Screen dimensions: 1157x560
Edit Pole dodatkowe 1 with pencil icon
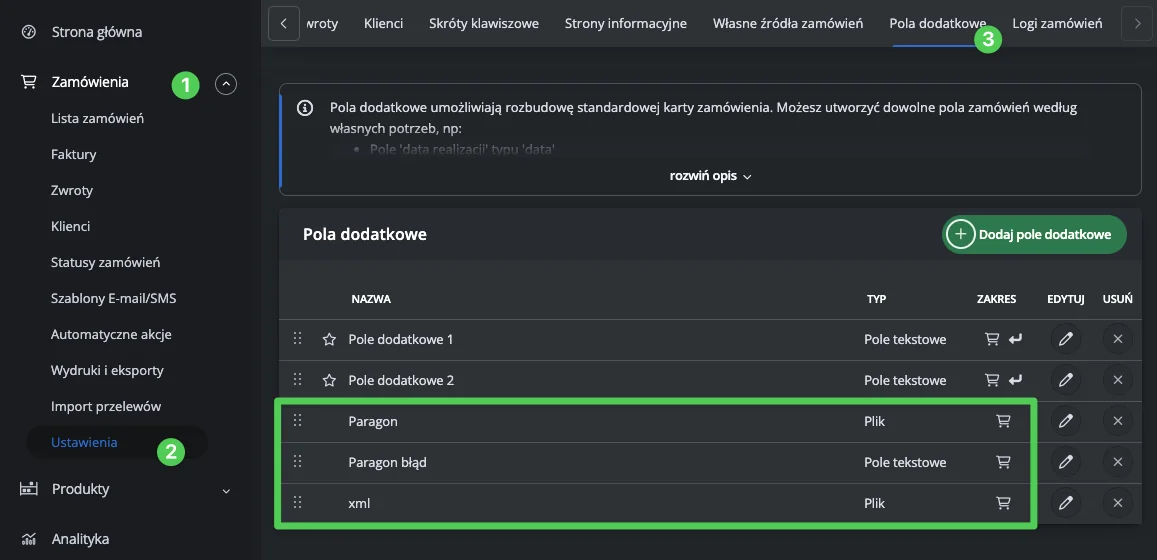1066,339
